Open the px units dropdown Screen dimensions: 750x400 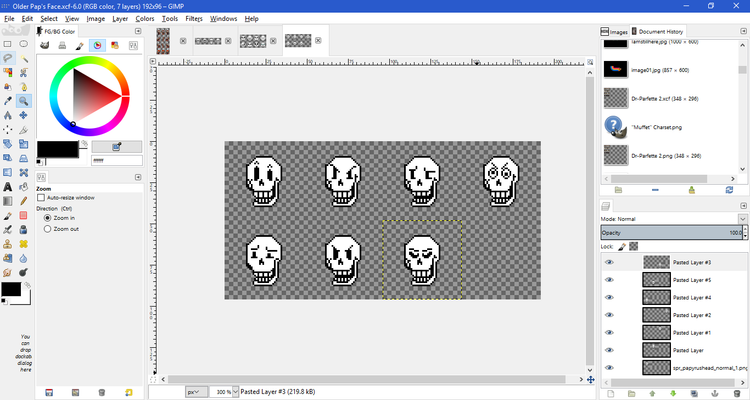pyautogui.click(x=196, y=391)
